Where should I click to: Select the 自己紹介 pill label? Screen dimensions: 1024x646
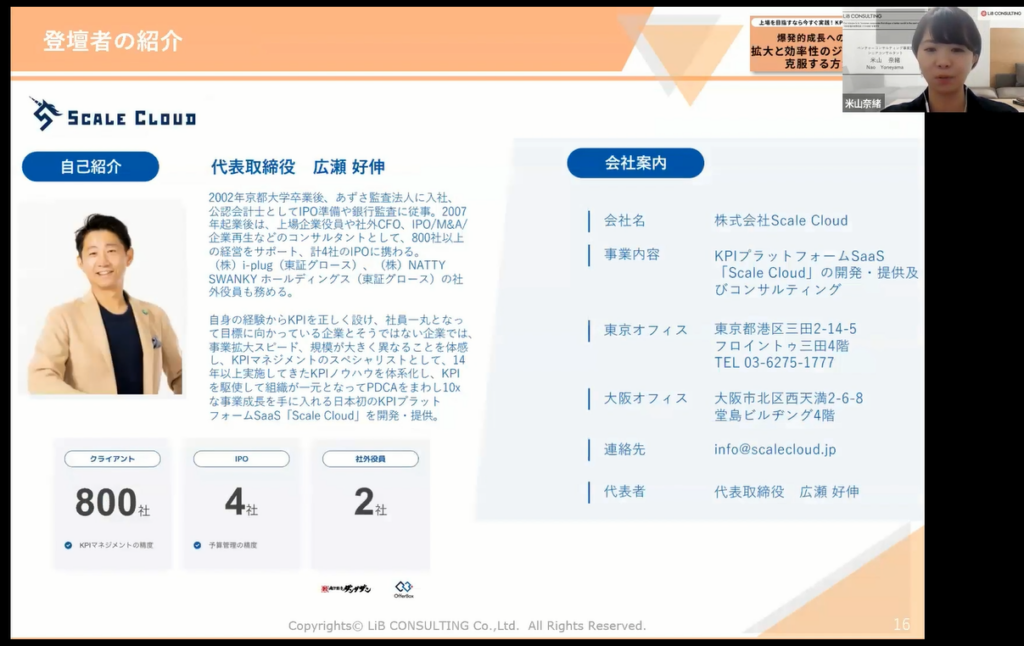coord(90,166)
